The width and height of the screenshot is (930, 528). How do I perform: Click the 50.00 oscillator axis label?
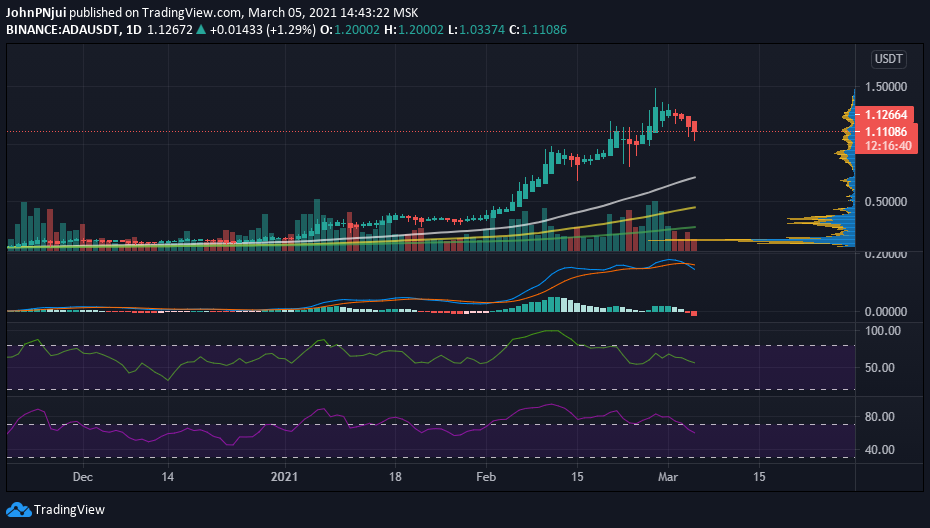pos(880,368)
